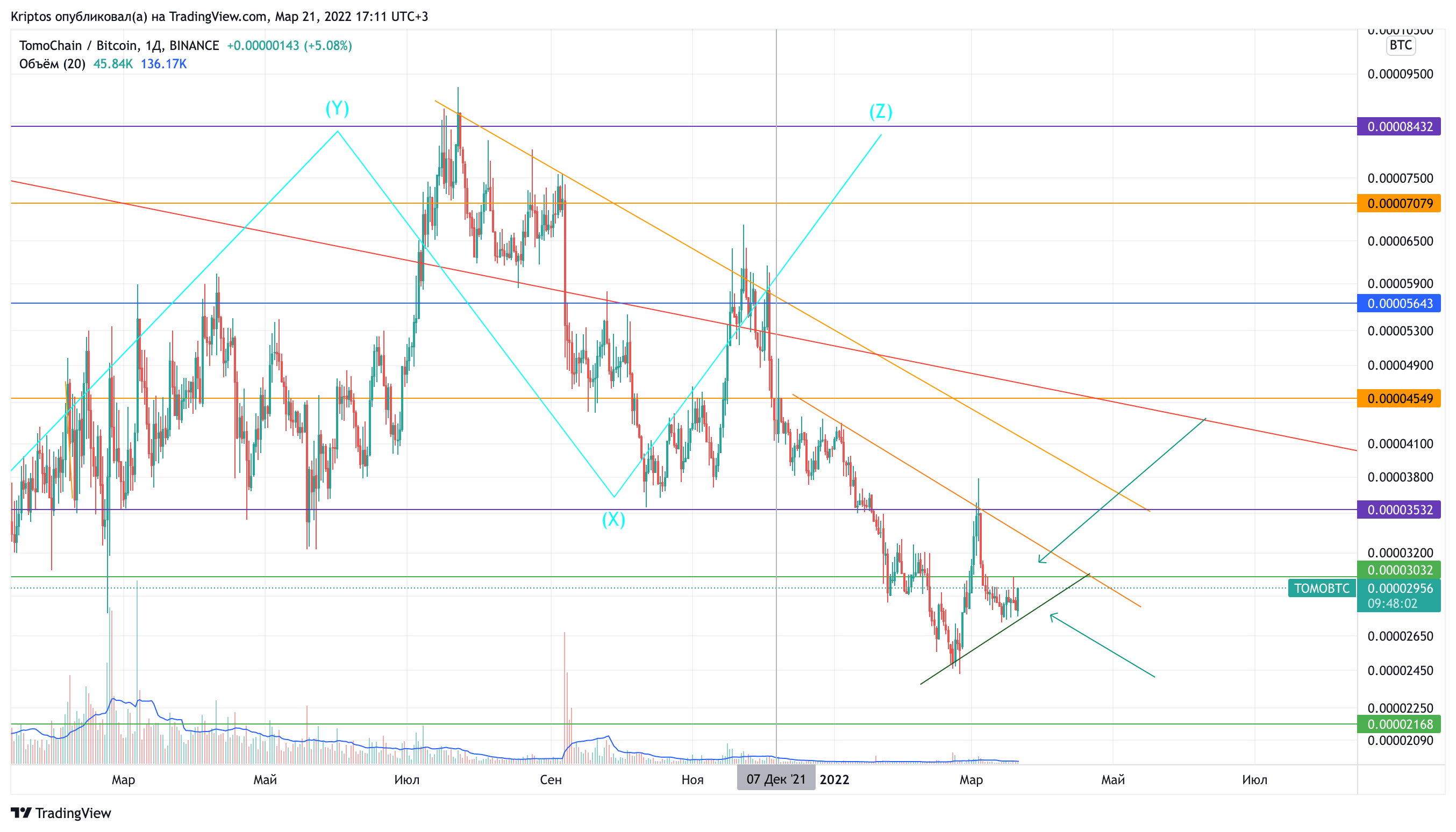
Task: Click the 0.00005900 price scale value
Action: [1400, 283]
